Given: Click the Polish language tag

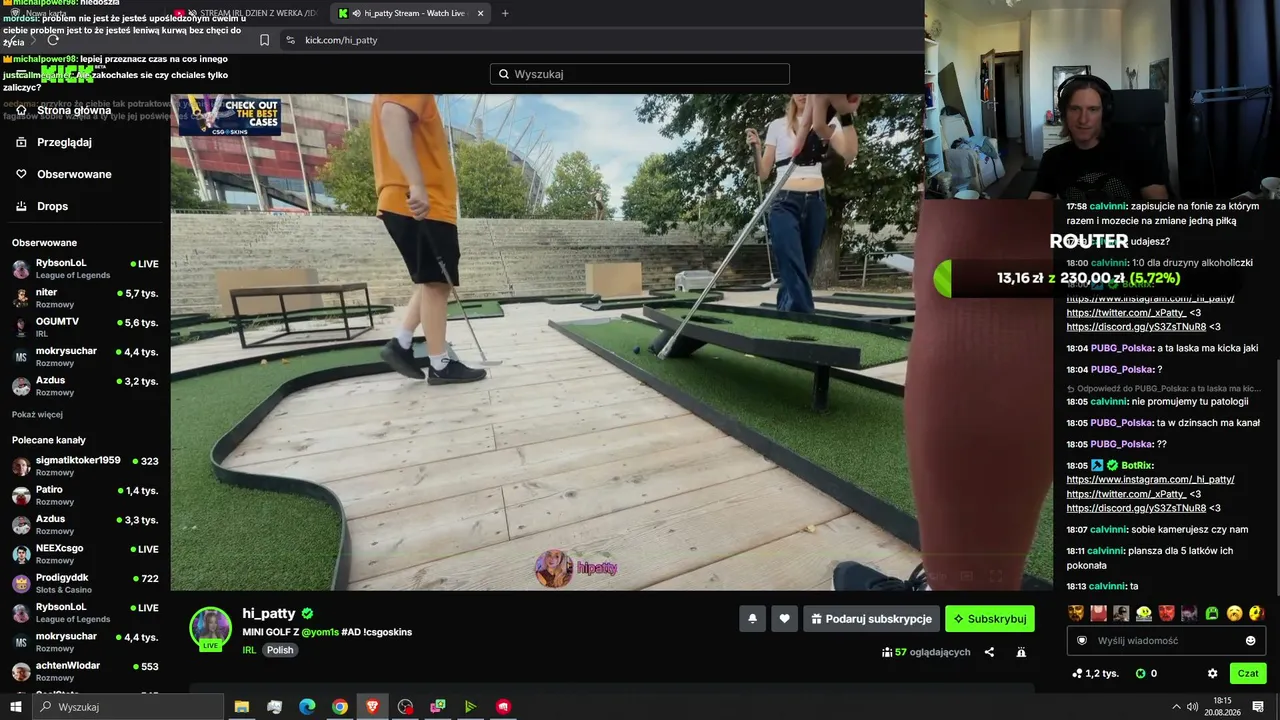Looking at the screenshot, I should click(280, 650).
